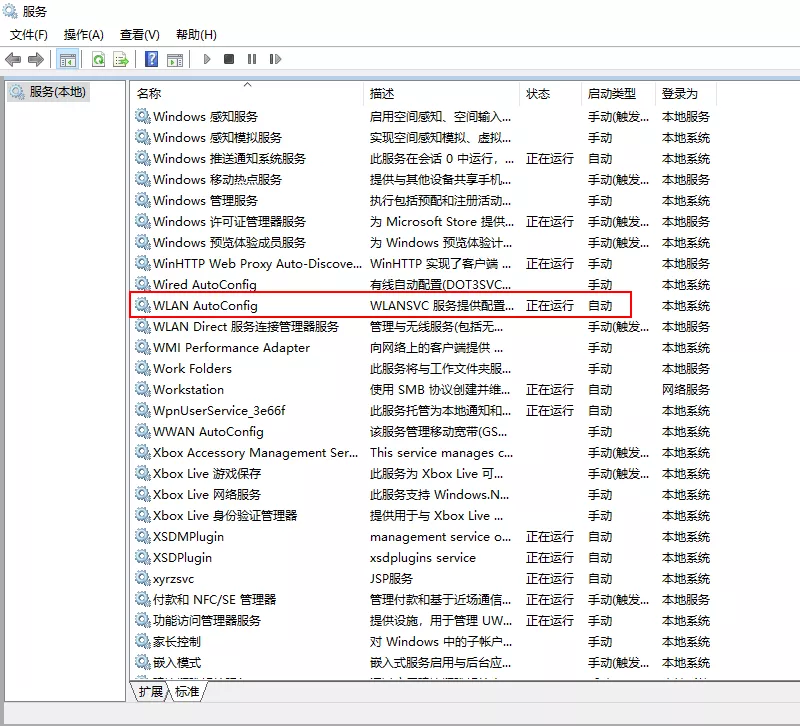Open the 操作(A) menu

(84, 35)
